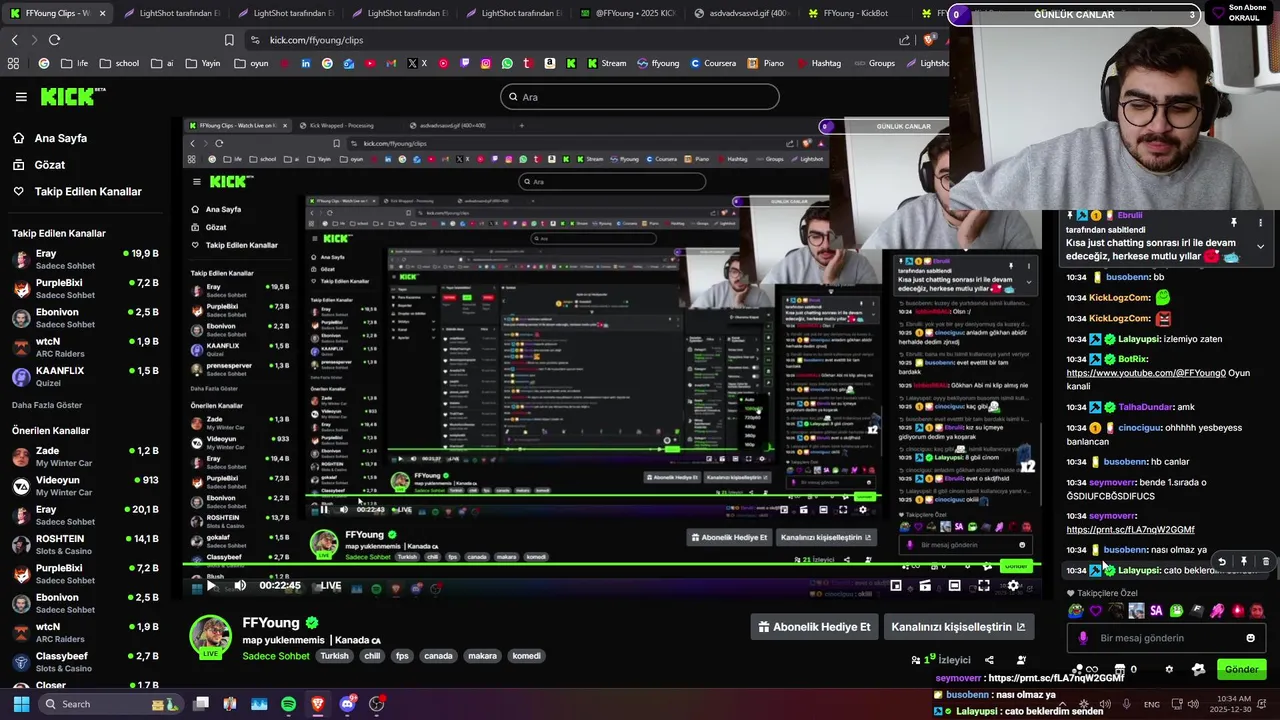The image size is (1280, 720).
Task: Share the stream with the share icon
Action: click(x=989, y=660)
